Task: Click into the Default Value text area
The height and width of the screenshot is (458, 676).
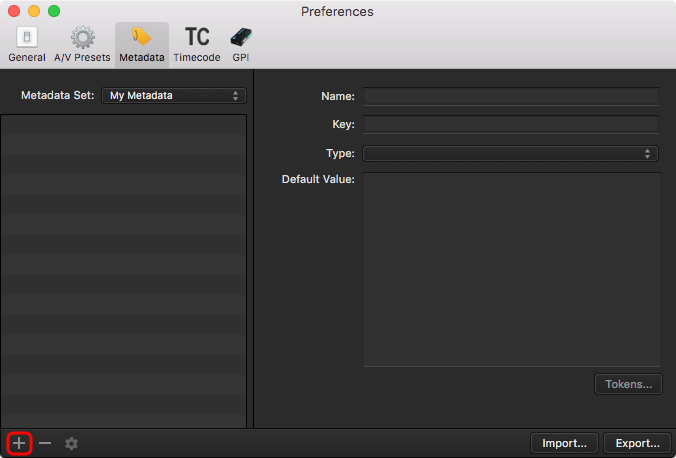Action: [512, 270]
